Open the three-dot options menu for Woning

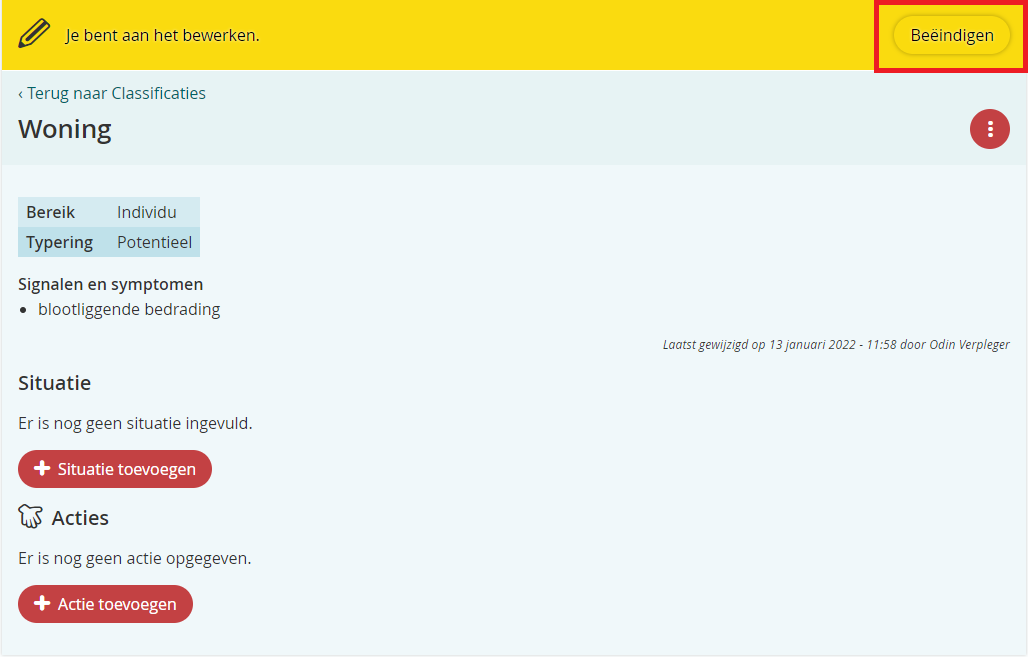point(989,129)
